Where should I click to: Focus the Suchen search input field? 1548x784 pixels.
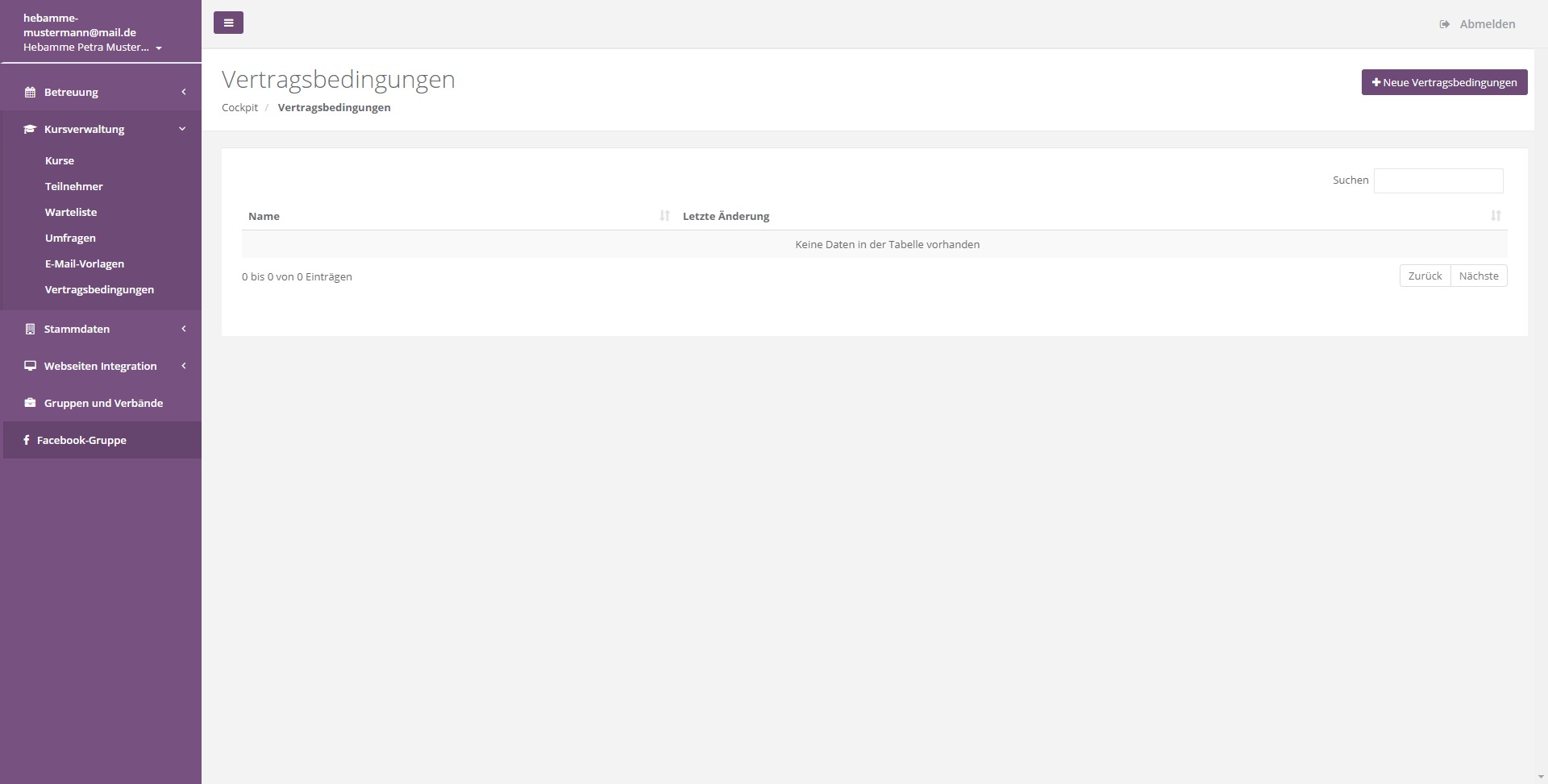point(1438,180)
